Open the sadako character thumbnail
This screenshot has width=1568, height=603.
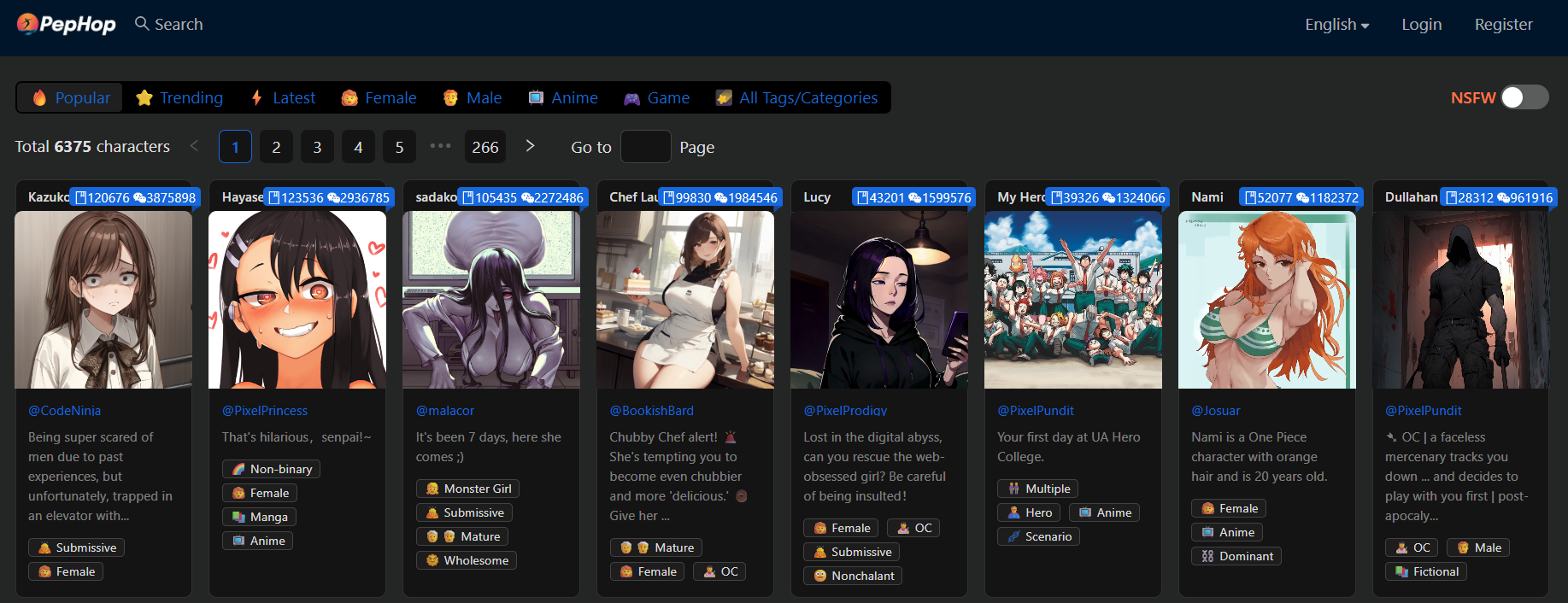pos(491,300)
